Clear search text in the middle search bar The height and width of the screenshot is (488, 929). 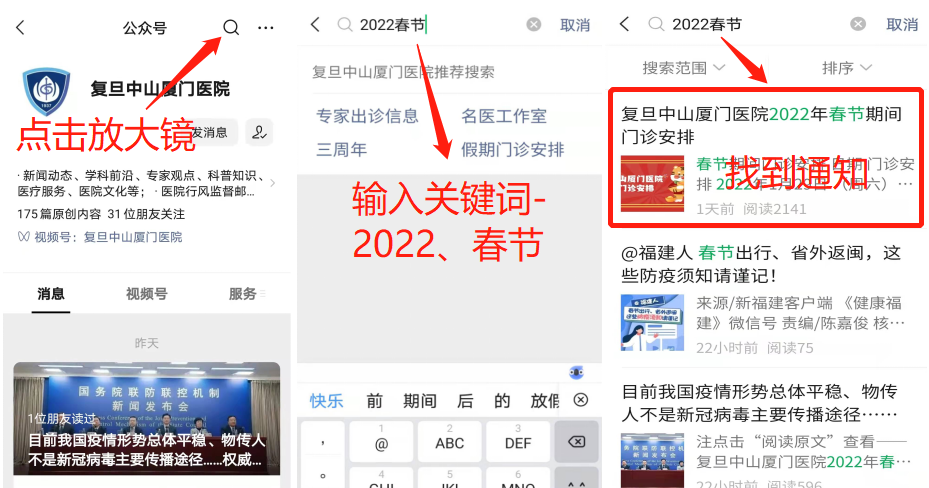click(534, 24)
